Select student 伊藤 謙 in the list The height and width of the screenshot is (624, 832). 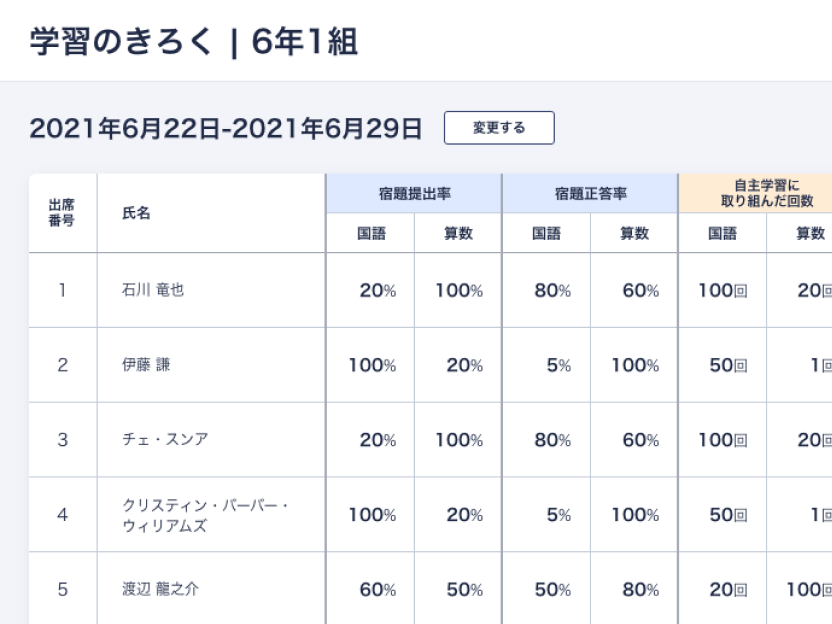[x=146, y=365]
